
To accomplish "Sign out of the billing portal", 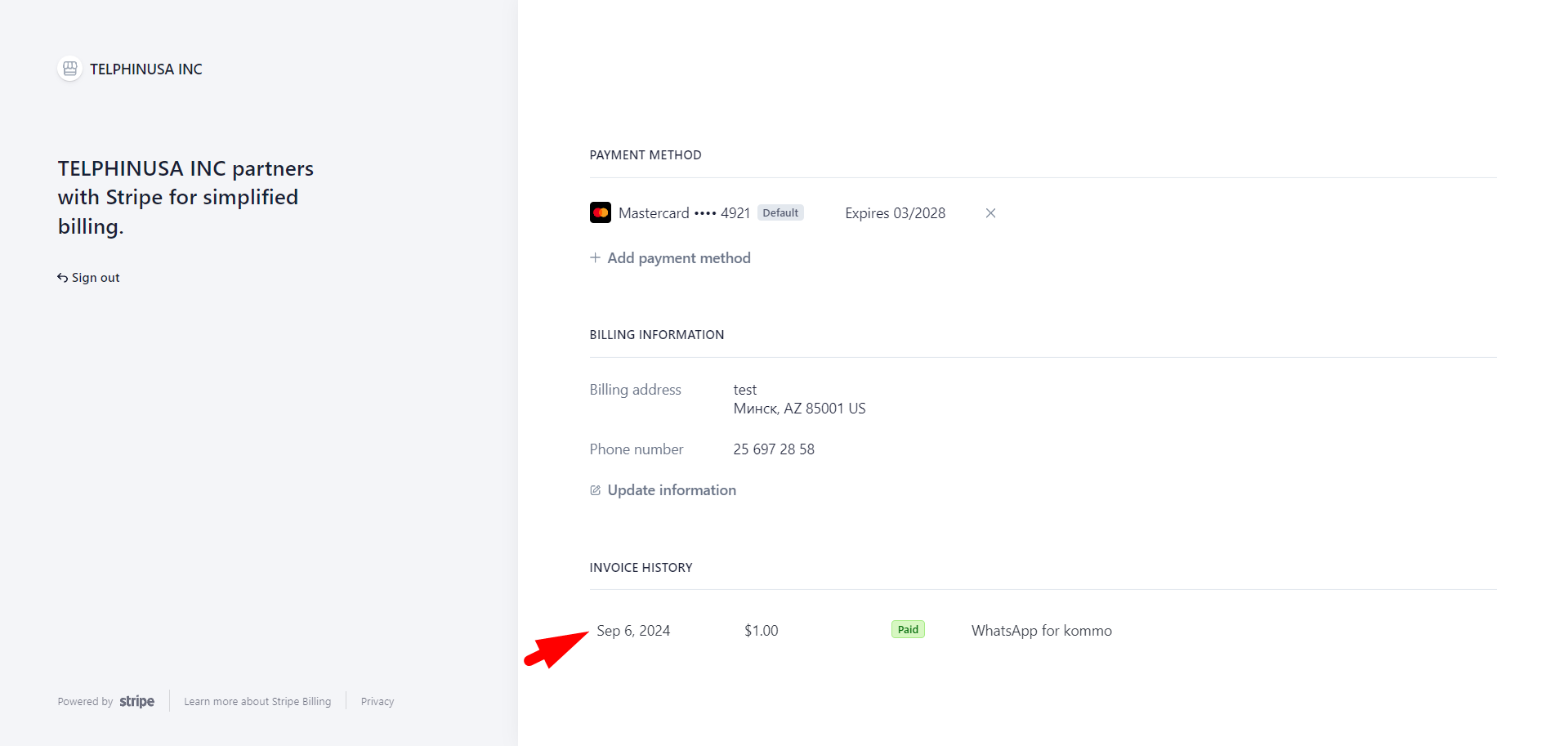I will tap(95, 278).
